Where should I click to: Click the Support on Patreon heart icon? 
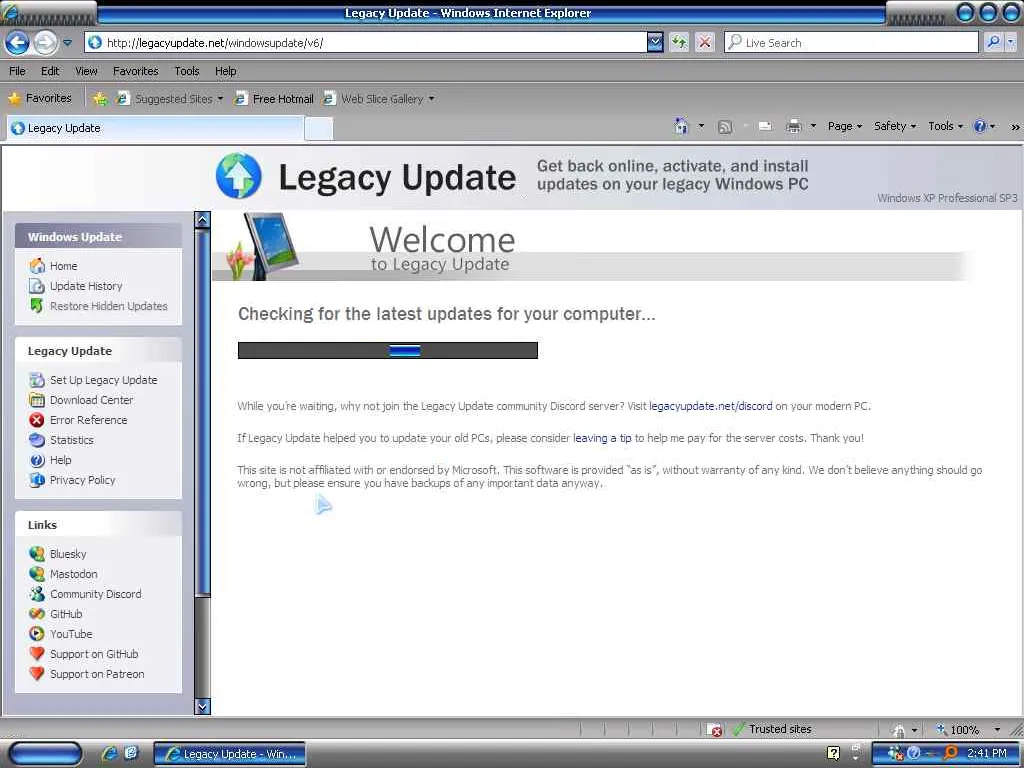click(37, 674)
